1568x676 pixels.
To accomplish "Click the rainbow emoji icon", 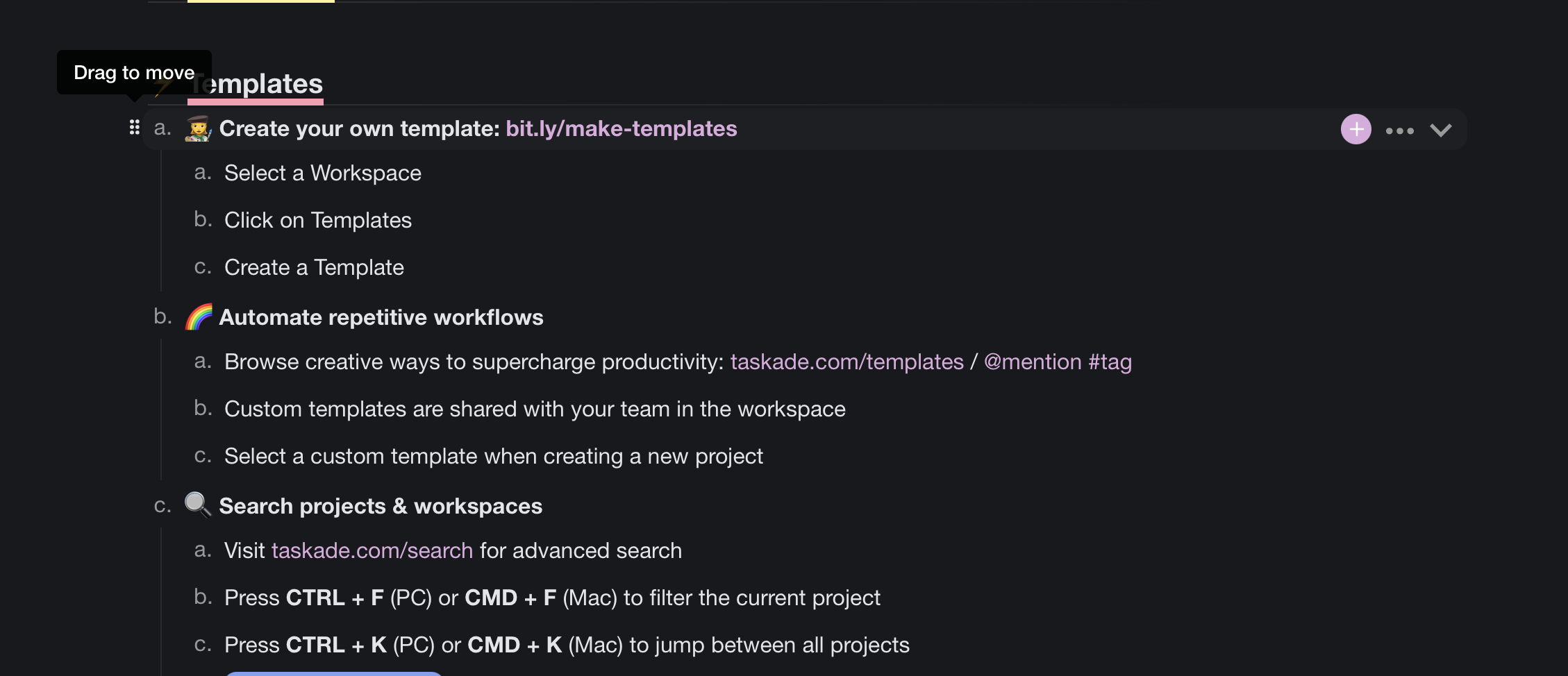I will click(x=199, y=317).
